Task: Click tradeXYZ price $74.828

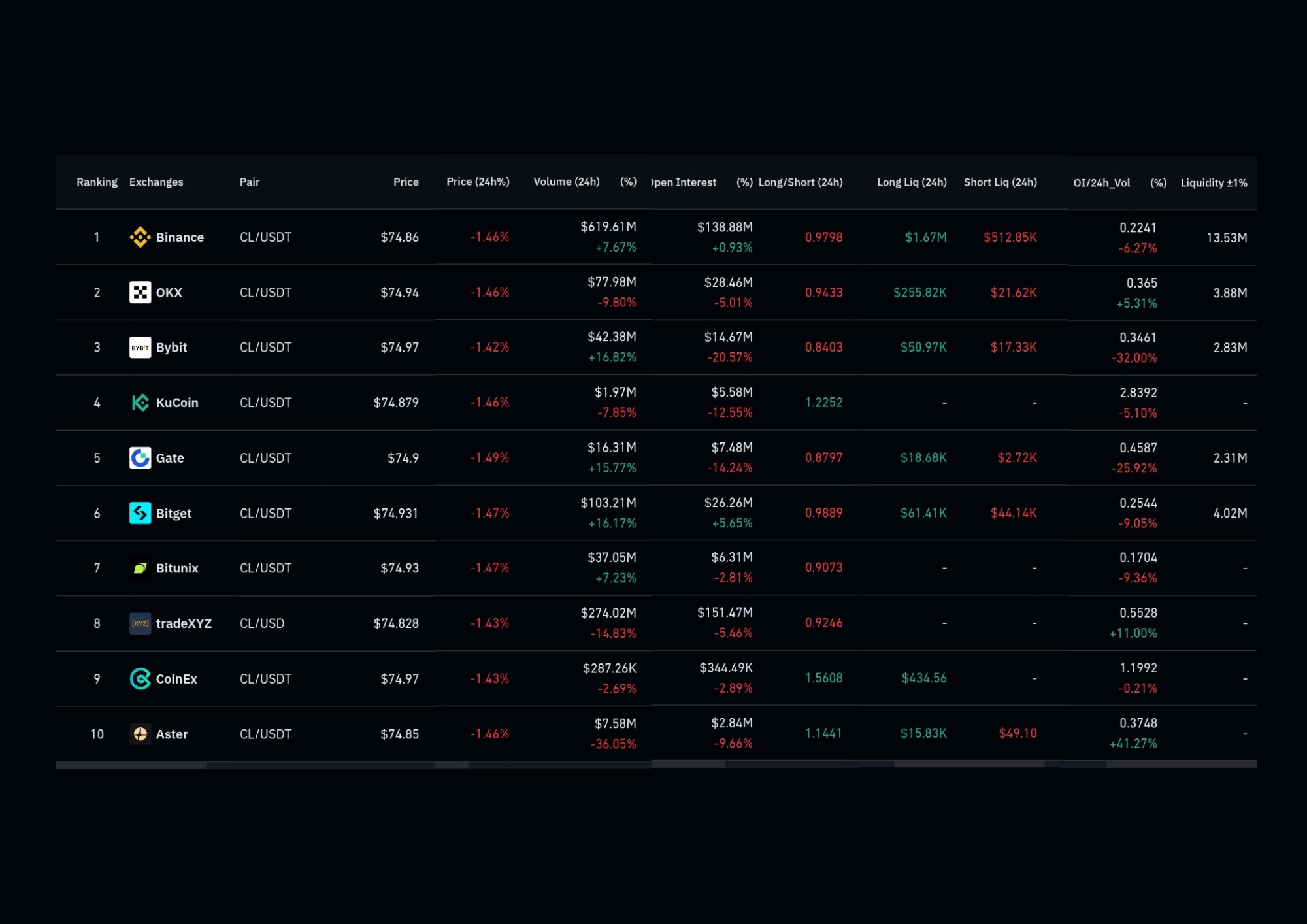Action: coord(396,623)
